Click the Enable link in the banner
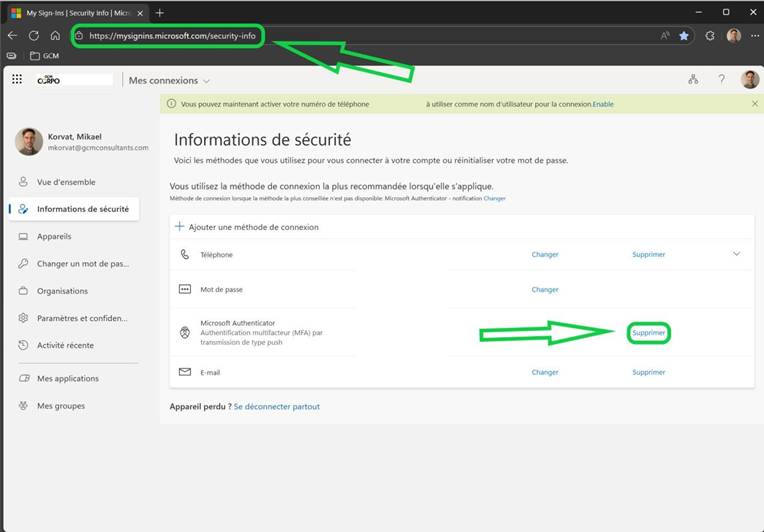Screen dimensions: 764x532 tap(603, 104)
